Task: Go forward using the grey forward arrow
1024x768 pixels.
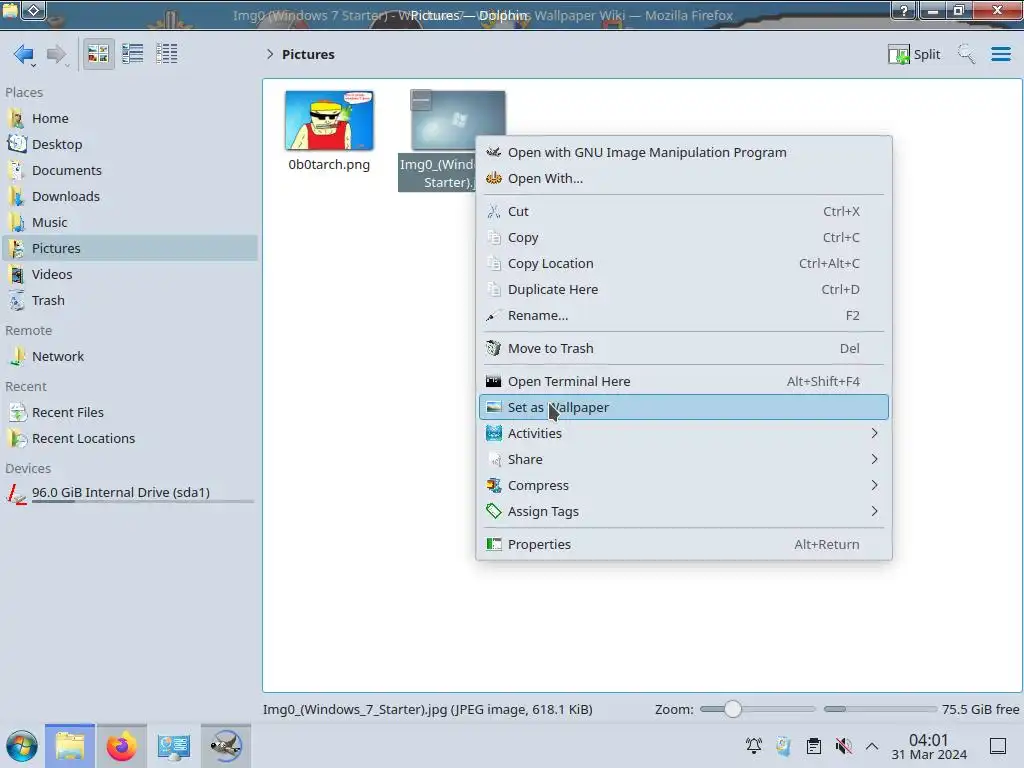Action: [57, 54]
